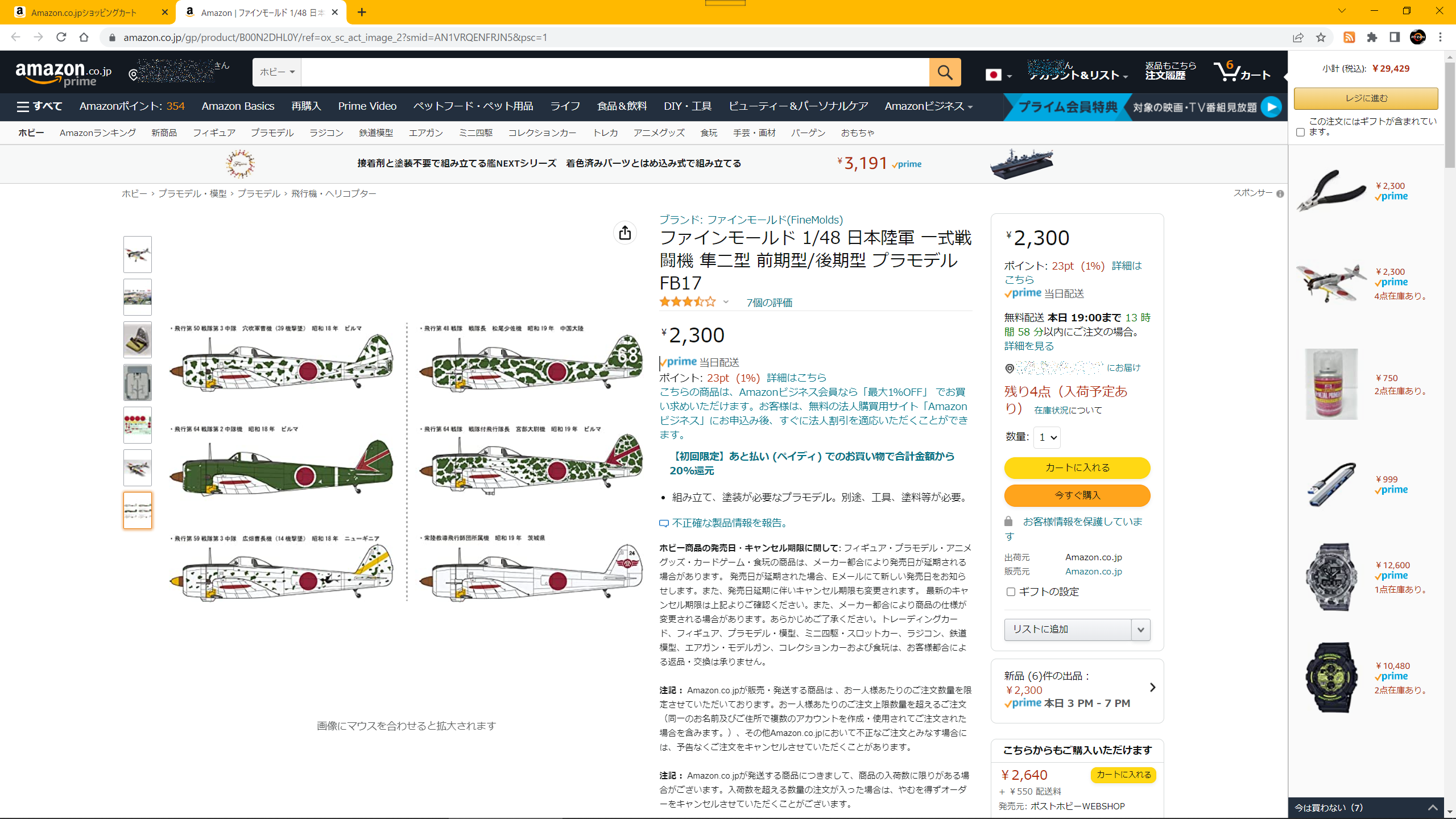Open the Prime Video nav item
The width and height of the screenshot is (1456, 819).
[367, 106]
